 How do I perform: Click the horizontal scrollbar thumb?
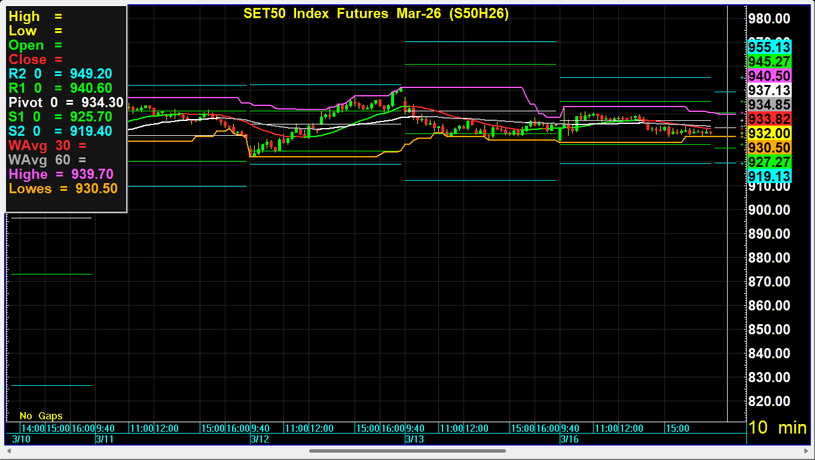pyautogui.click(x=407, y=451)
